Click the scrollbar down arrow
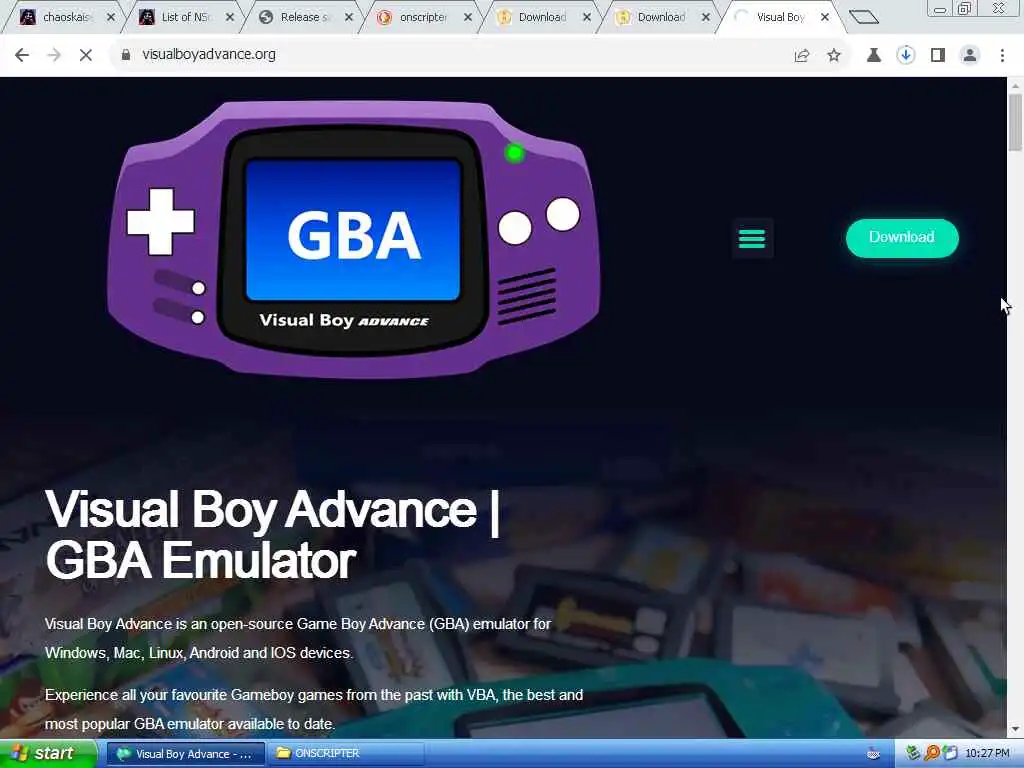This screenshot has height=768, width=1024. coord(1015,729)
